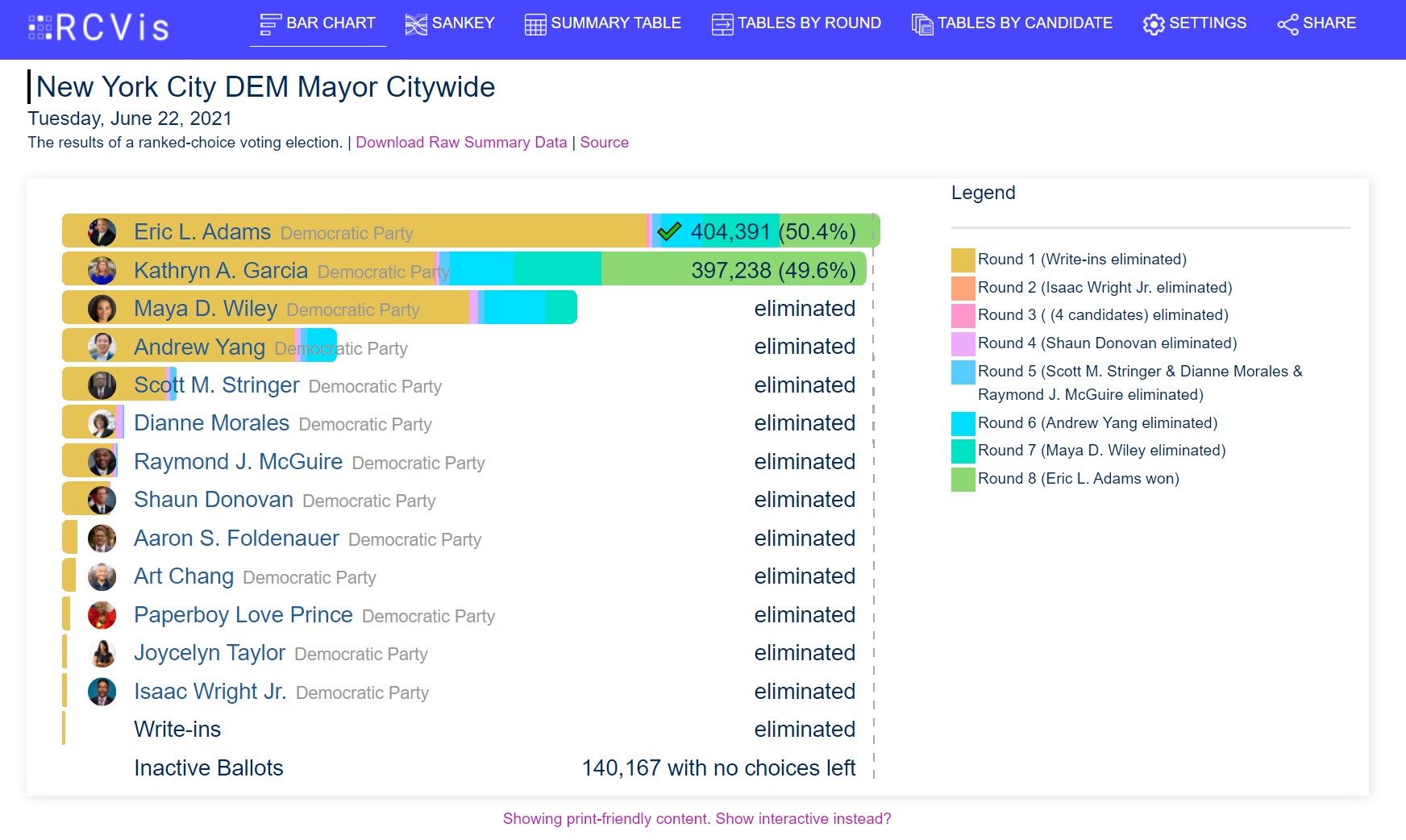The image size is (1406, 840).
Task: Click the Bar Chart icon in navbar
Action: (x=270, y=24)
